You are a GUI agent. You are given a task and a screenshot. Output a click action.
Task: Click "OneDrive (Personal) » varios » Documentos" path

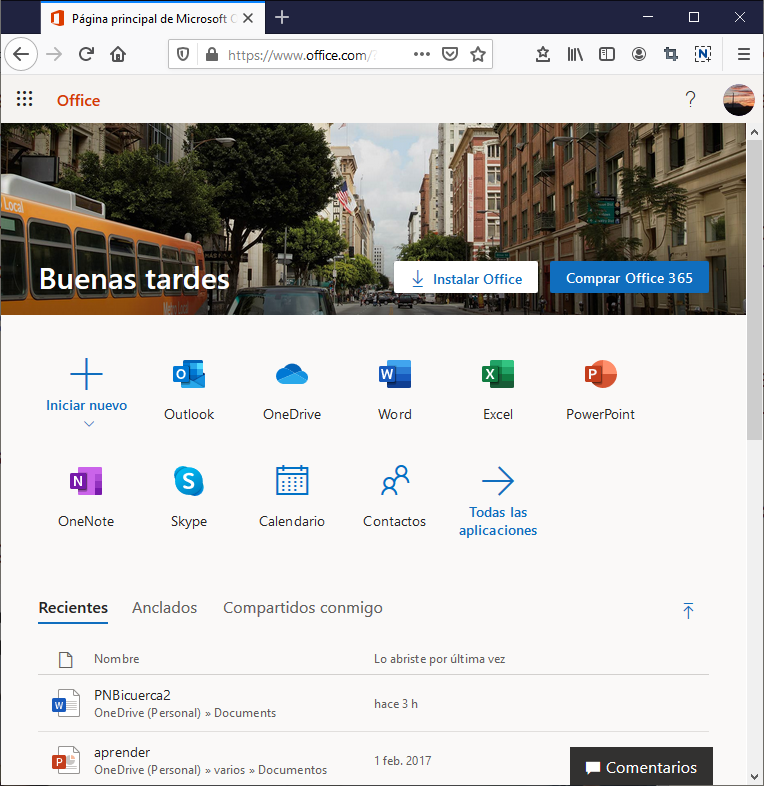211,769
